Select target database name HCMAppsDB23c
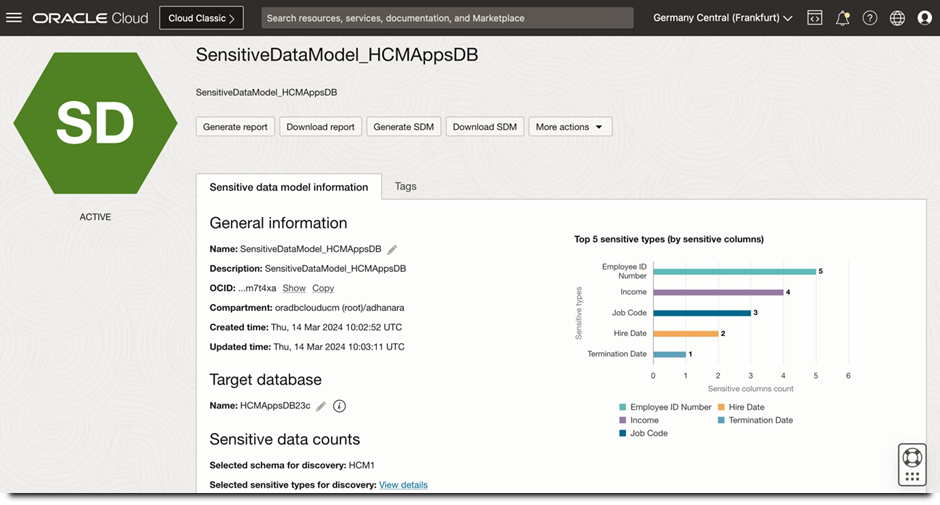 (x=275, y=406)
